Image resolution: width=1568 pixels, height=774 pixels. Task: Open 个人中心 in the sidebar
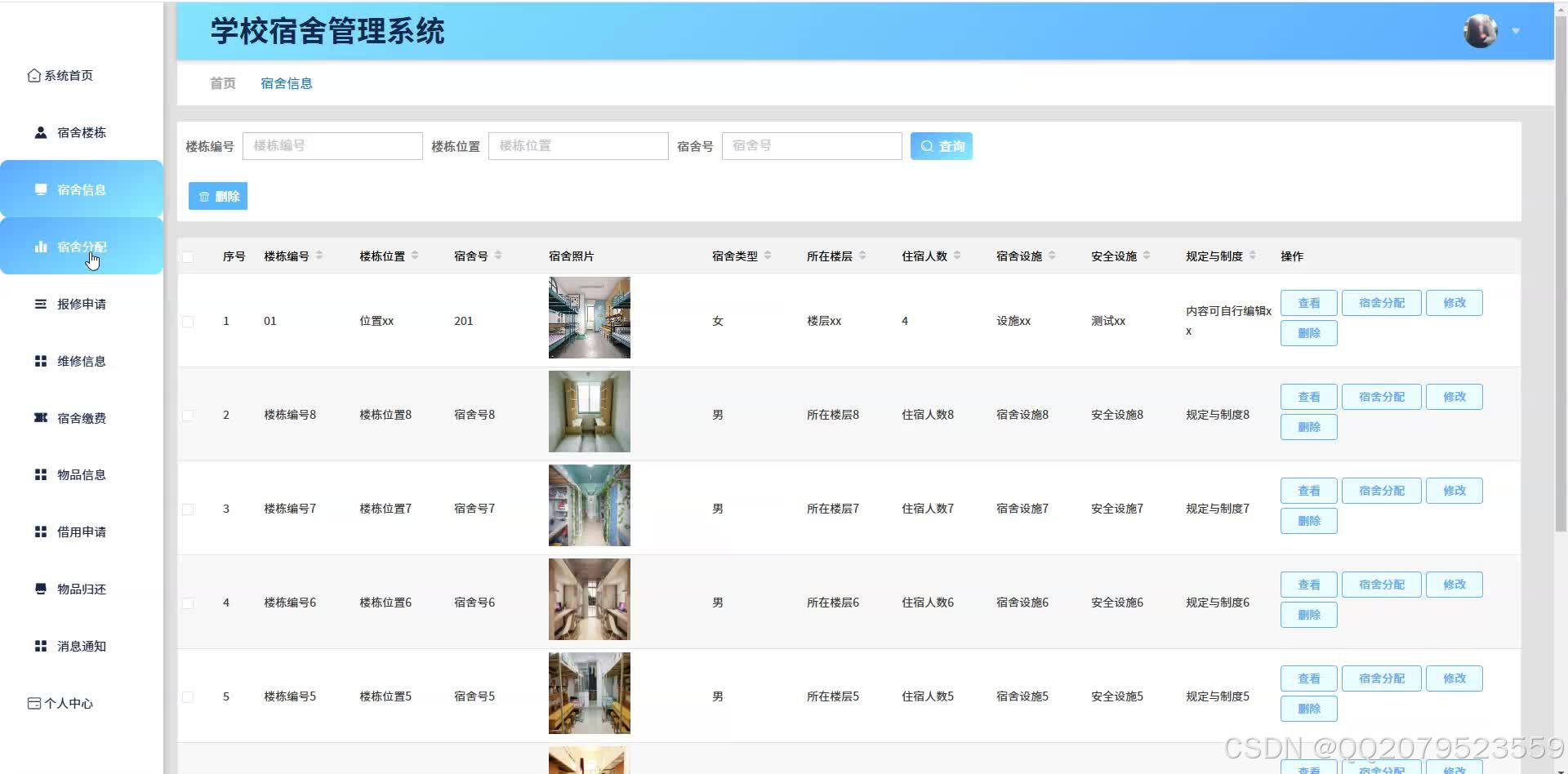point(82,703)
